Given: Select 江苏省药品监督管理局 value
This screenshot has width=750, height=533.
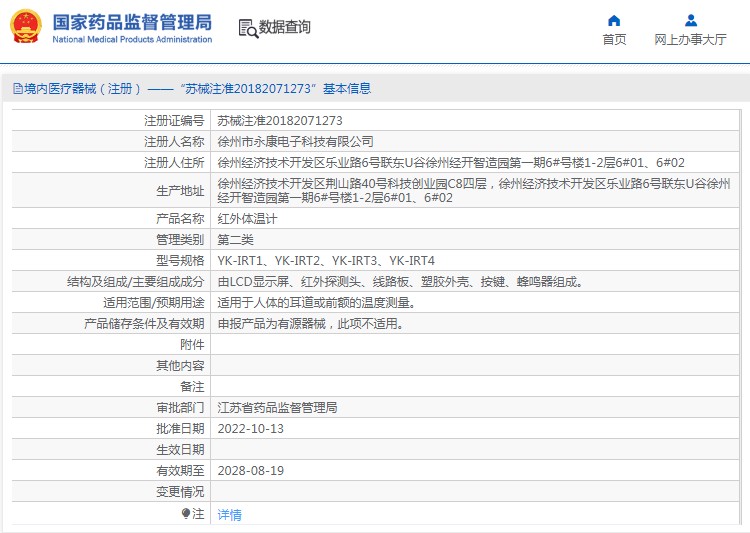Looking at the screenshot, I should 277,408.
